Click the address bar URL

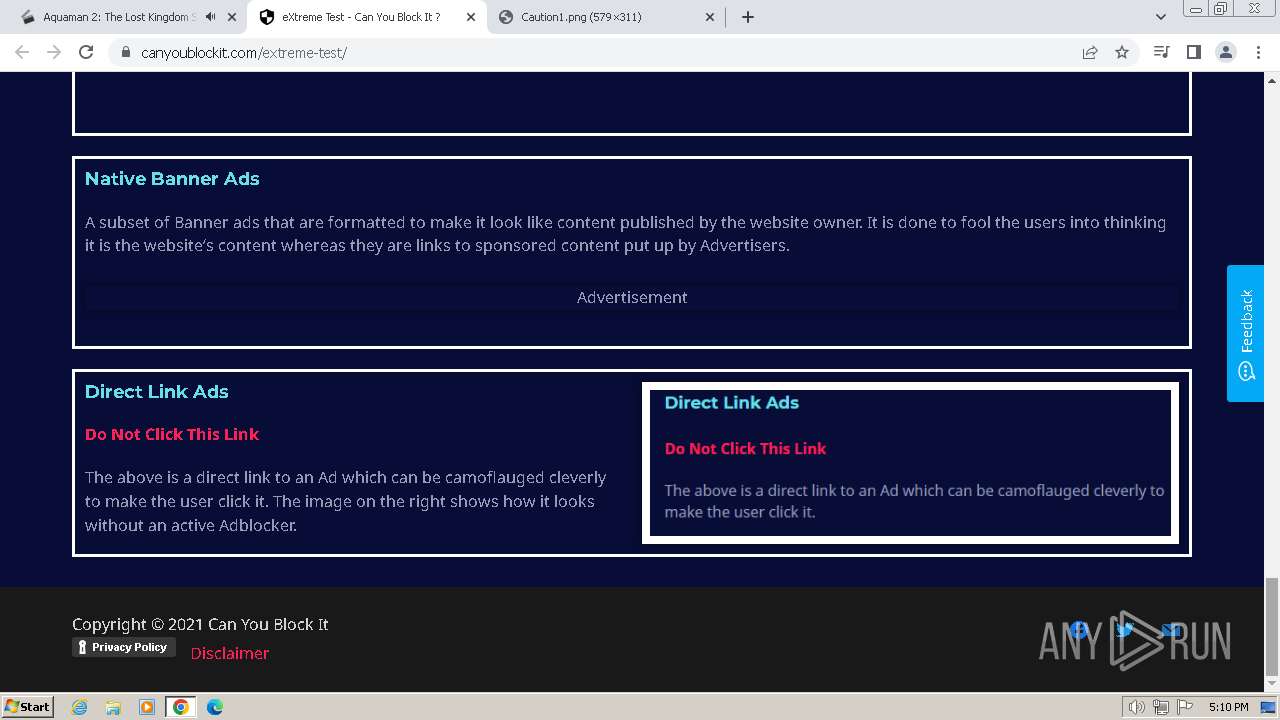244,52
